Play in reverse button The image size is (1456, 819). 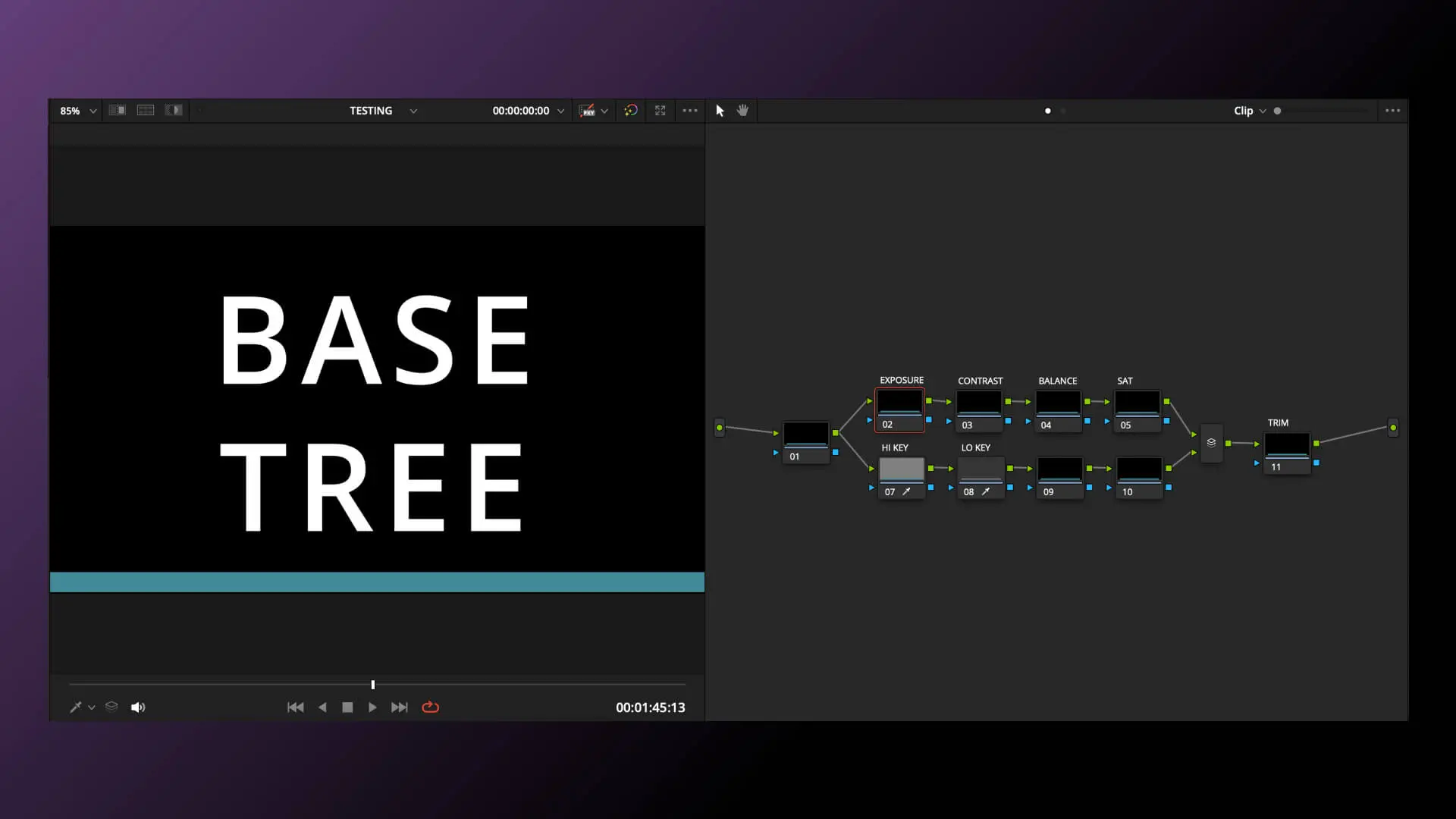pos(322,707)
